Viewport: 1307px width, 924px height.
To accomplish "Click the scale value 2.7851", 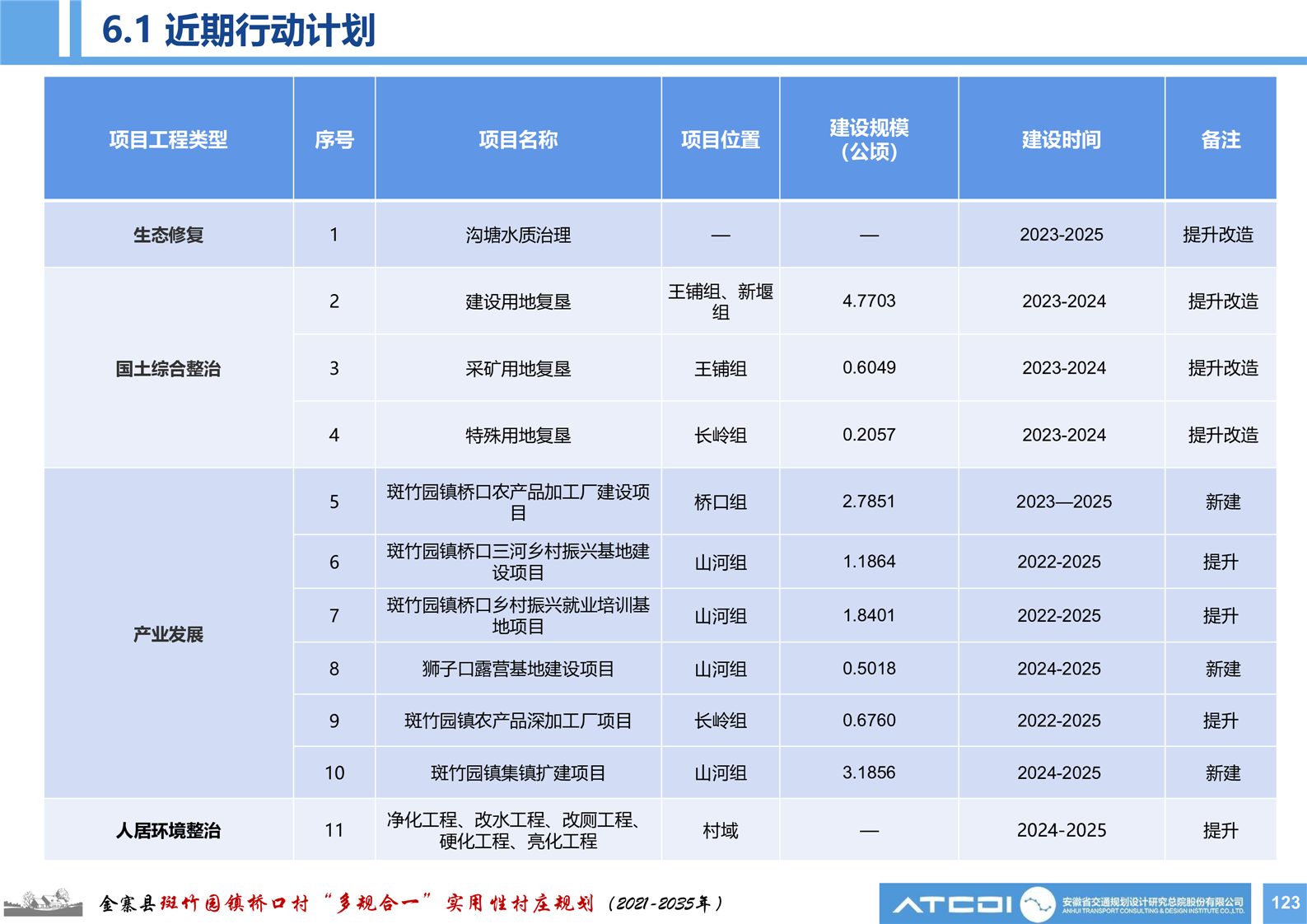I will point(869,501).
